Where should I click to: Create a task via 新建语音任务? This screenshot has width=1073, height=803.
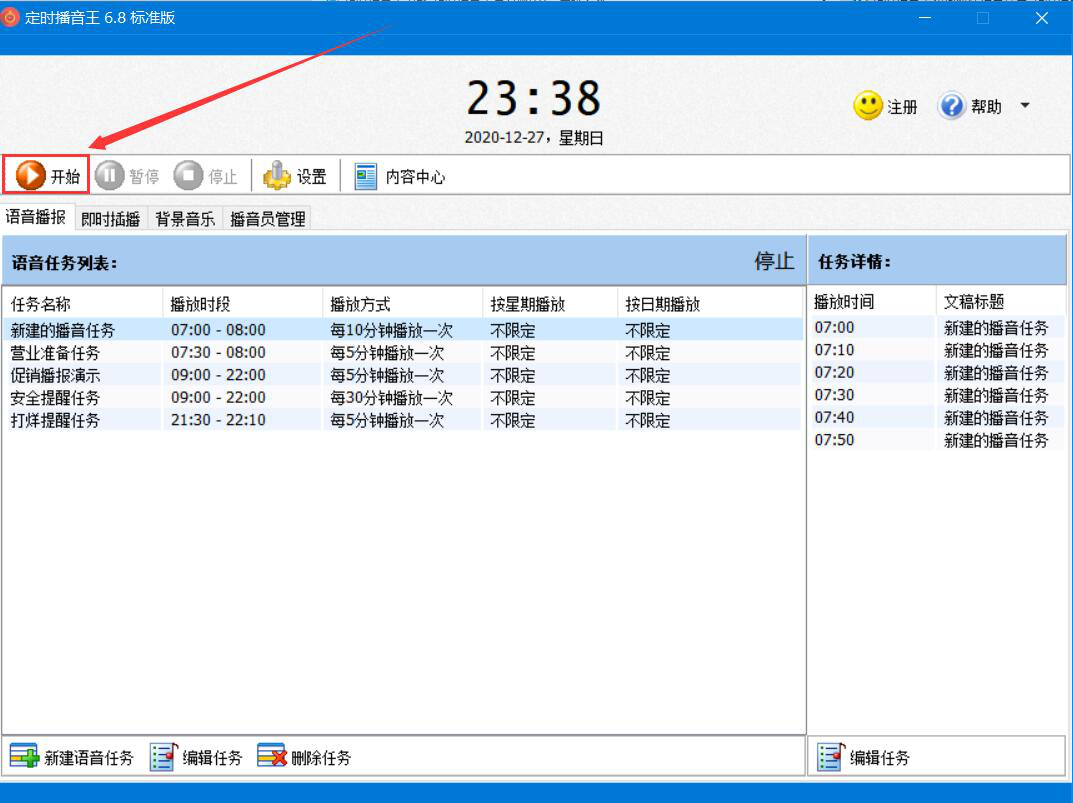pos(72,757)
